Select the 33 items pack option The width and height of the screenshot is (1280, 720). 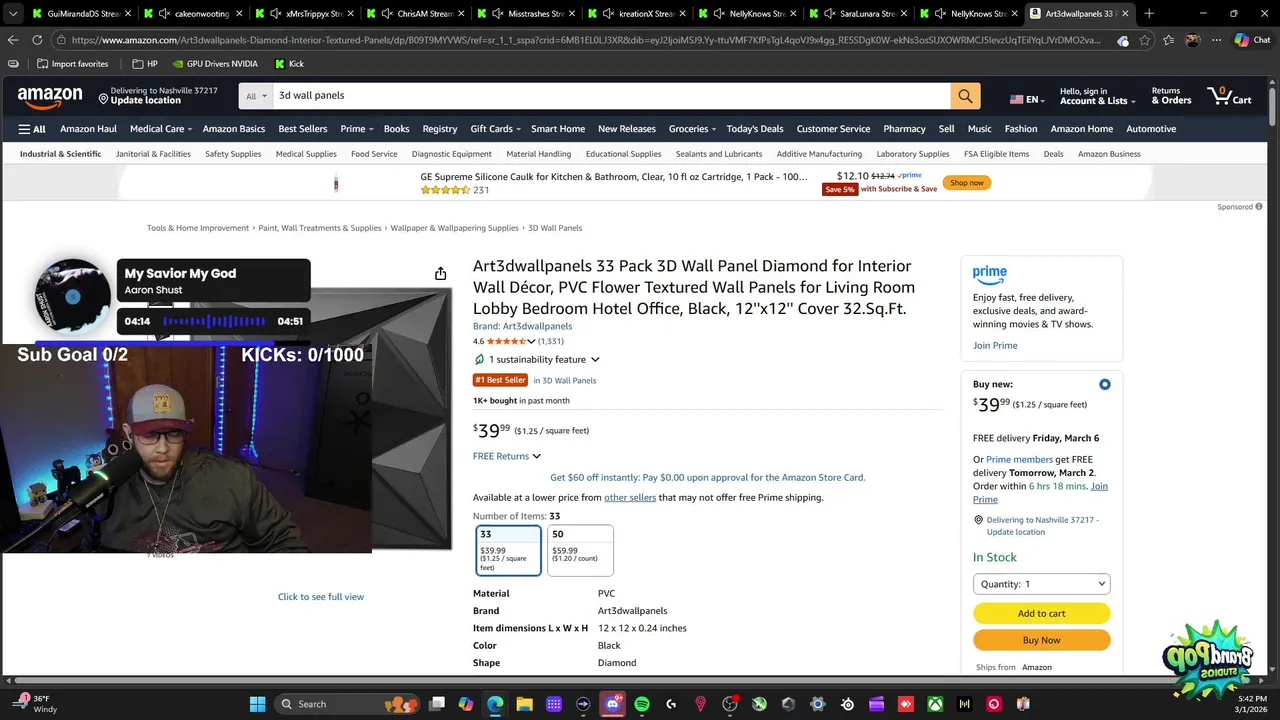[x=509, y=551]
